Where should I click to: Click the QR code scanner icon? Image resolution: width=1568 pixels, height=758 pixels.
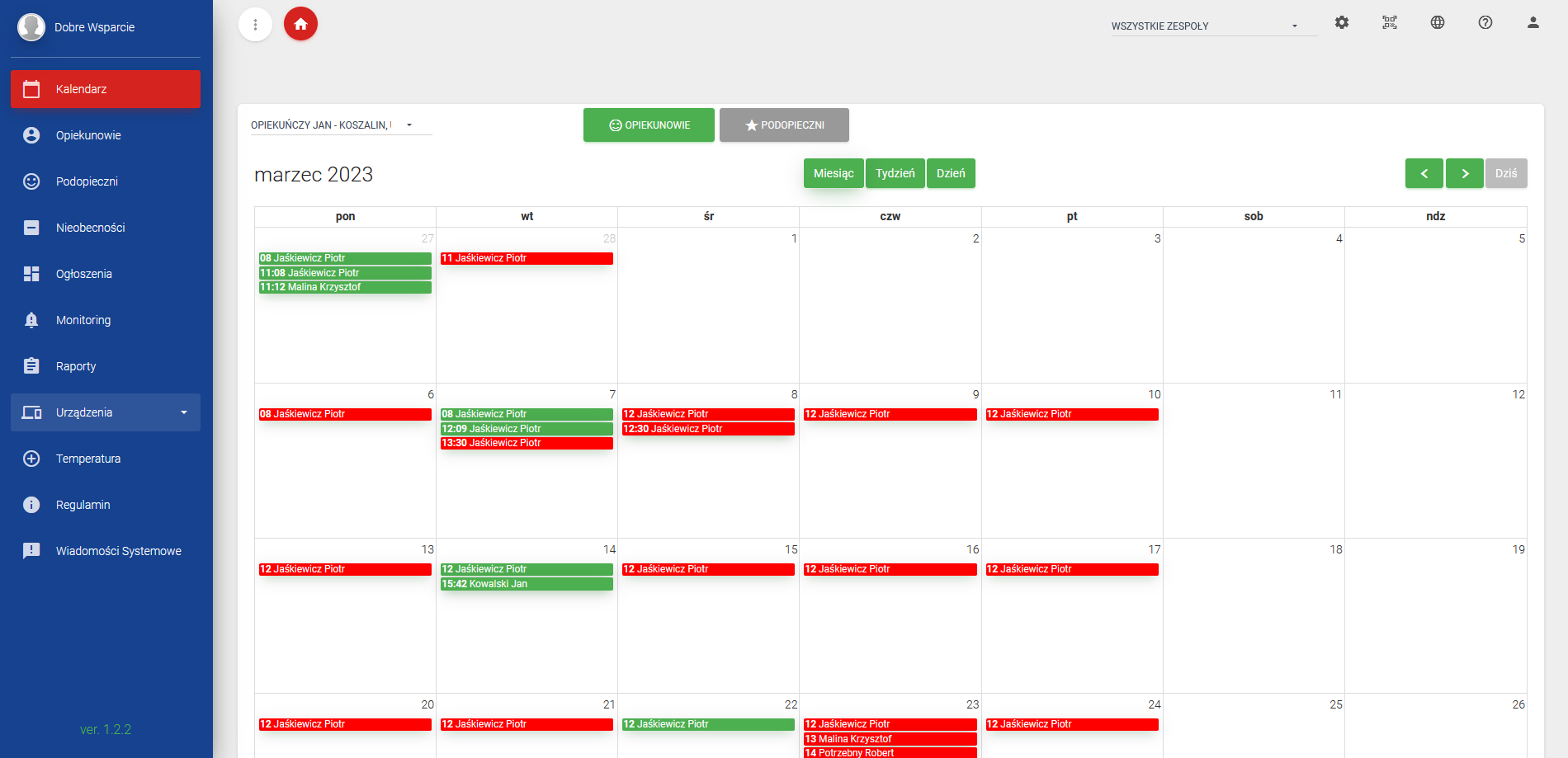point(1390,23)
